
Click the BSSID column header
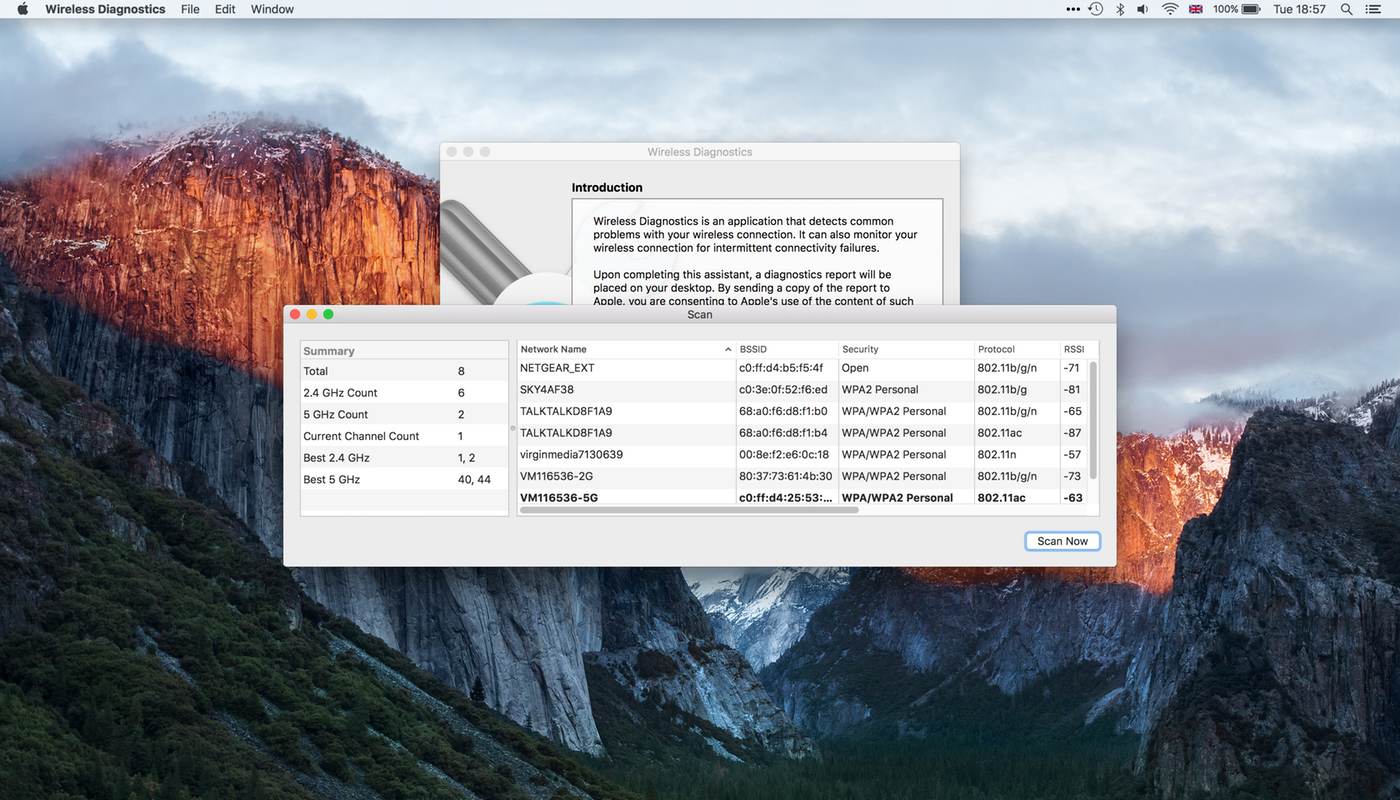(787, 349)
